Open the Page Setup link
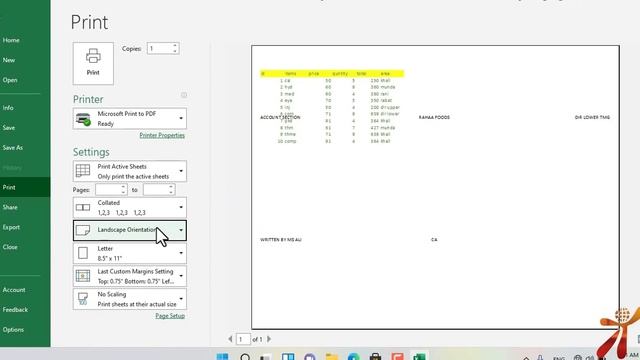 [170, 316]
